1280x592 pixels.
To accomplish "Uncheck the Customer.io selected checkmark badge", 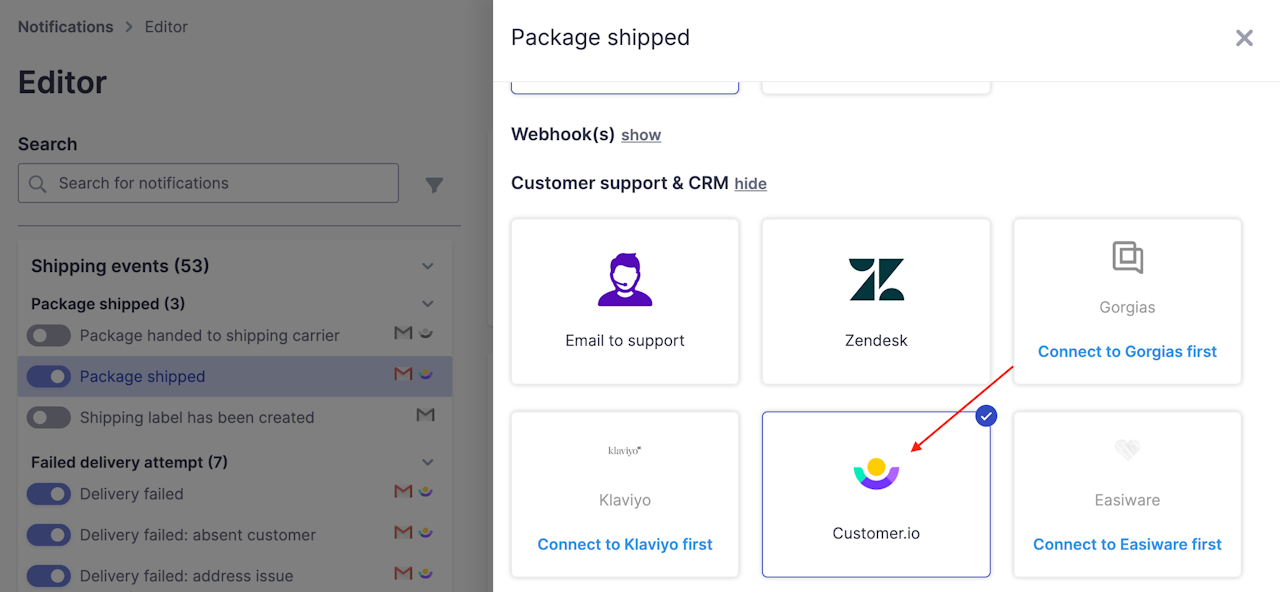I will click(x=986, y=416).
